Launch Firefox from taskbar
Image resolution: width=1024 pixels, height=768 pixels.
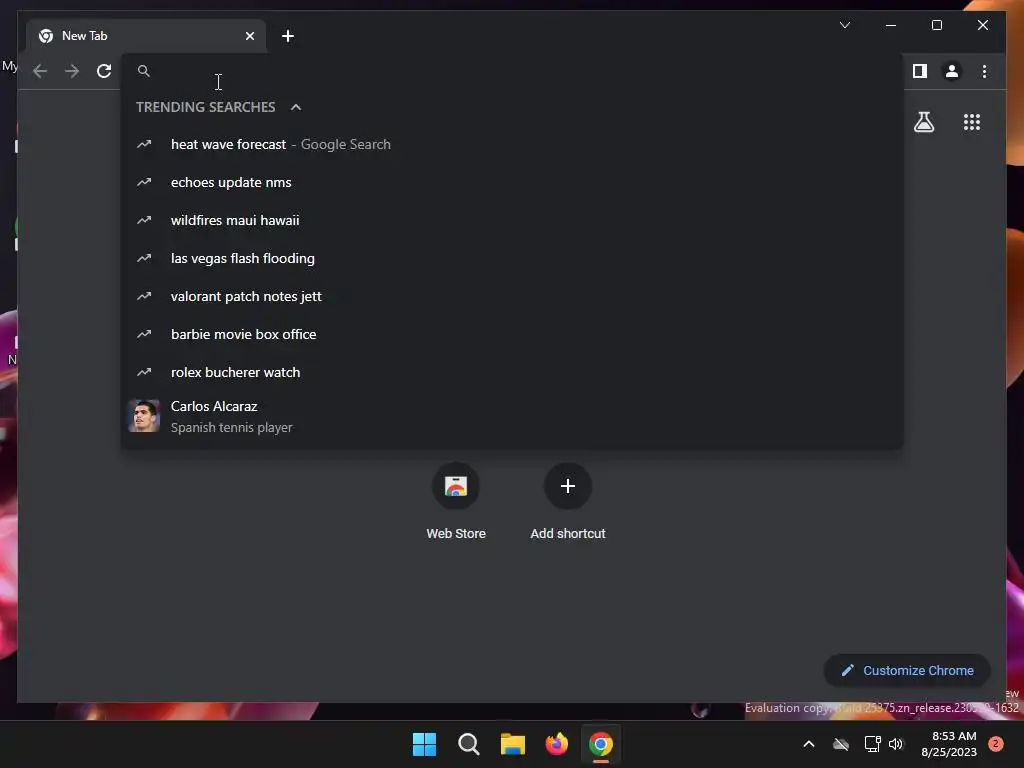pyautogui.click(x=556, y=744)
